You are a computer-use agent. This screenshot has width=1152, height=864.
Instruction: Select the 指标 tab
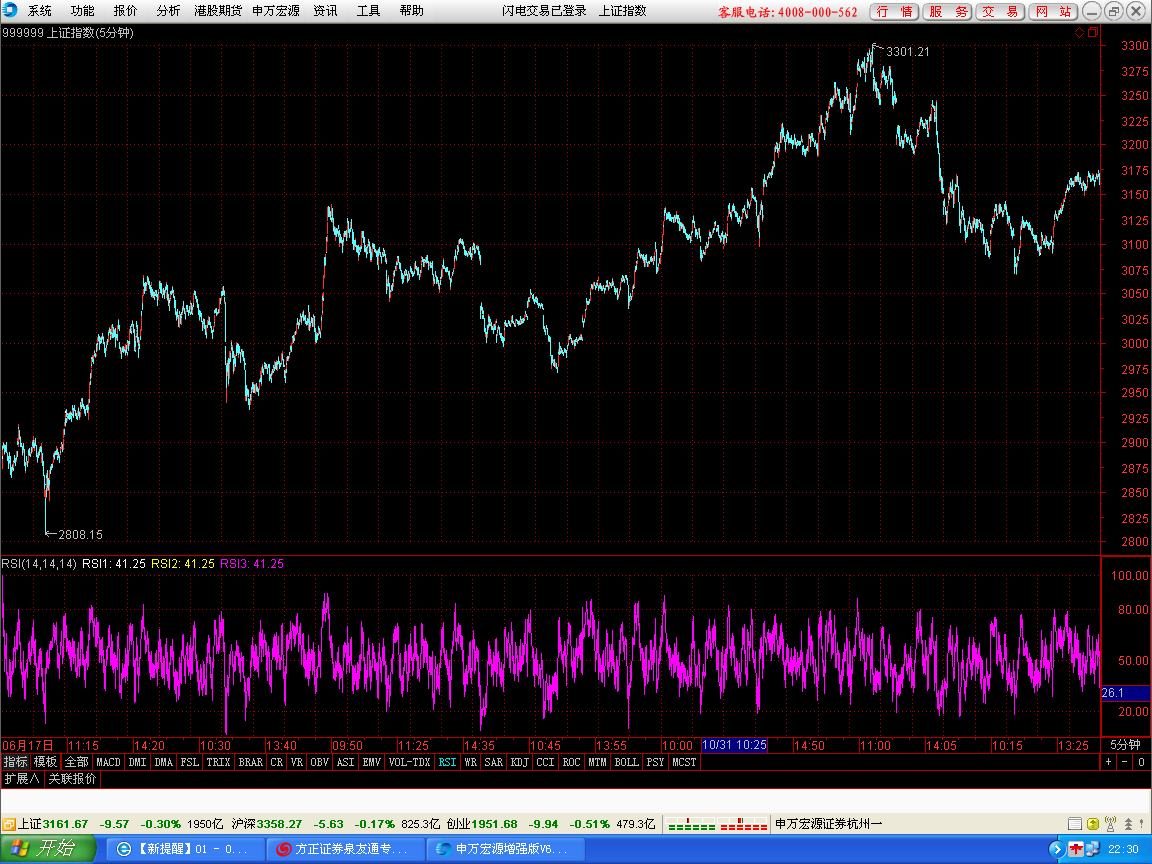pyautogui.click(x=15, y=762)
